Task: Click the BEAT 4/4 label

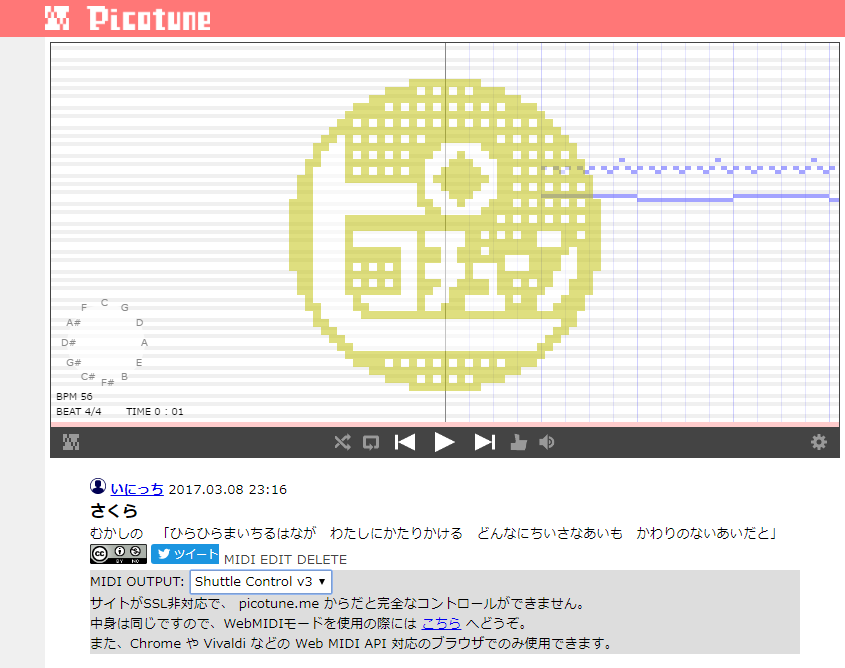Action: 79,412
